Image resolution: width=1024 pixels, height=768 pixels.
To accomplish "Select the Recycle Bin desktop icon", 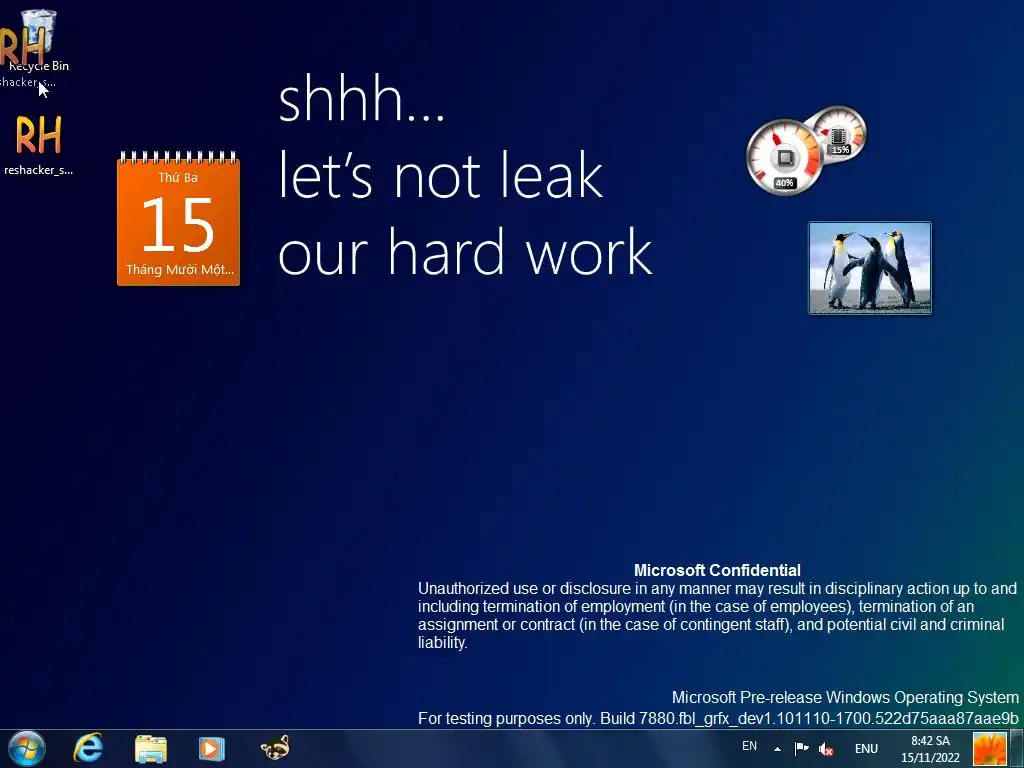I will point(39,39).
